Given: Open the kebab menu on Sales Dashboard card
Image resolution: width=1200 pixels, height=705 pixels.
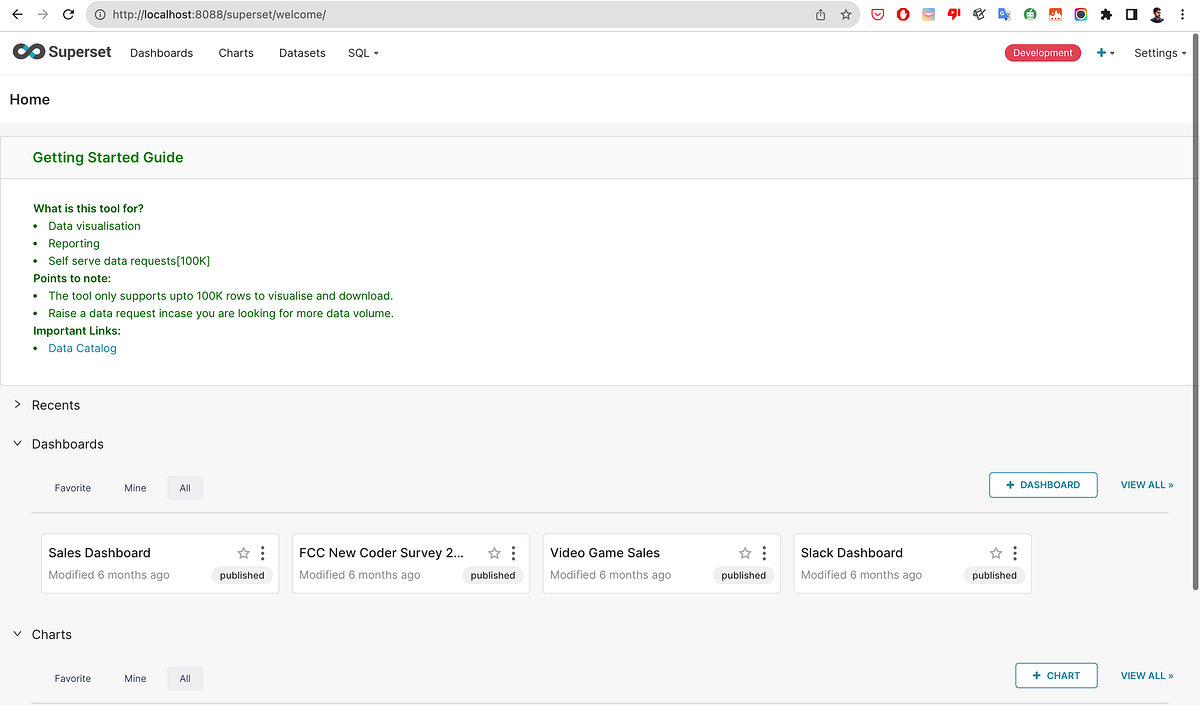Looking at the screenshot, I should pos(262,553).
